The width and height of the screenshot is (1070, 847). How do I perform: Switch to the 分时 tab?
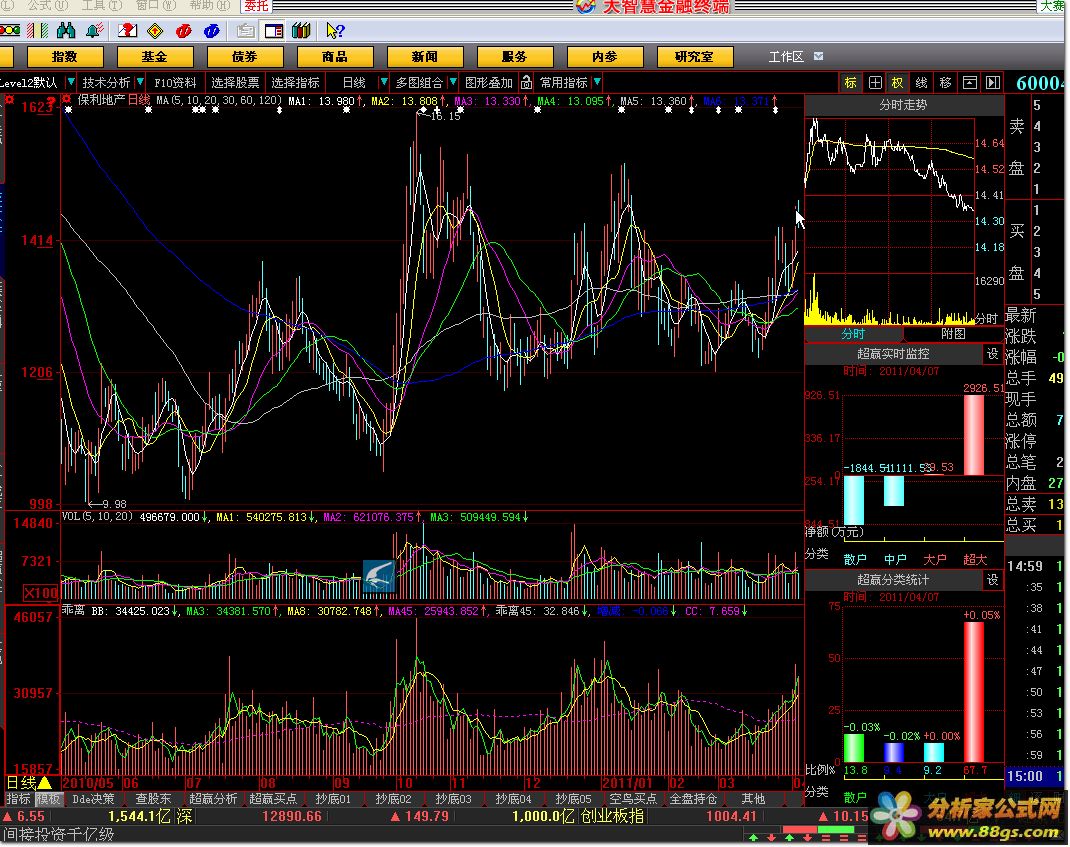pos(854,334)
